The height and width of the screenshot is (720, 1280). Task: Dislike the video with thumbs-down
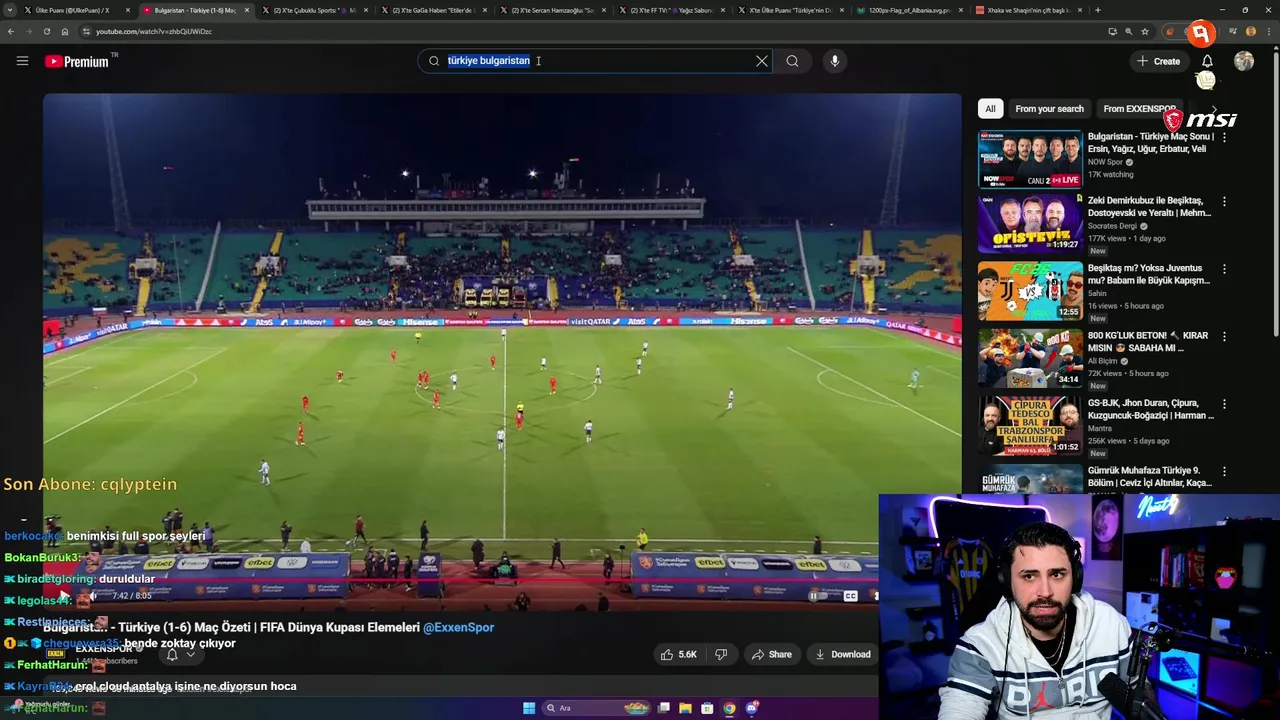coord(721,654)
